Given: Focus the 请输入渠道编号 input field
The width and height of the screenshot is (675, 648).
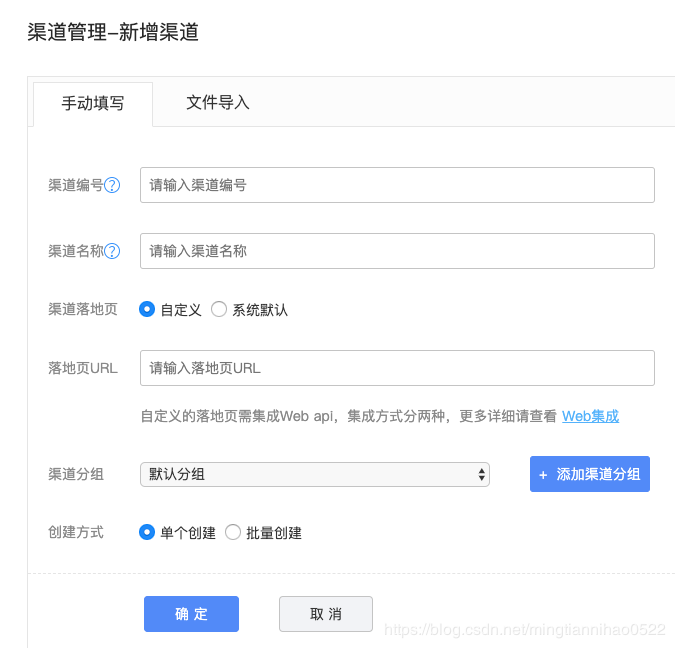Looking at the screenshot, I should (397, 185).
